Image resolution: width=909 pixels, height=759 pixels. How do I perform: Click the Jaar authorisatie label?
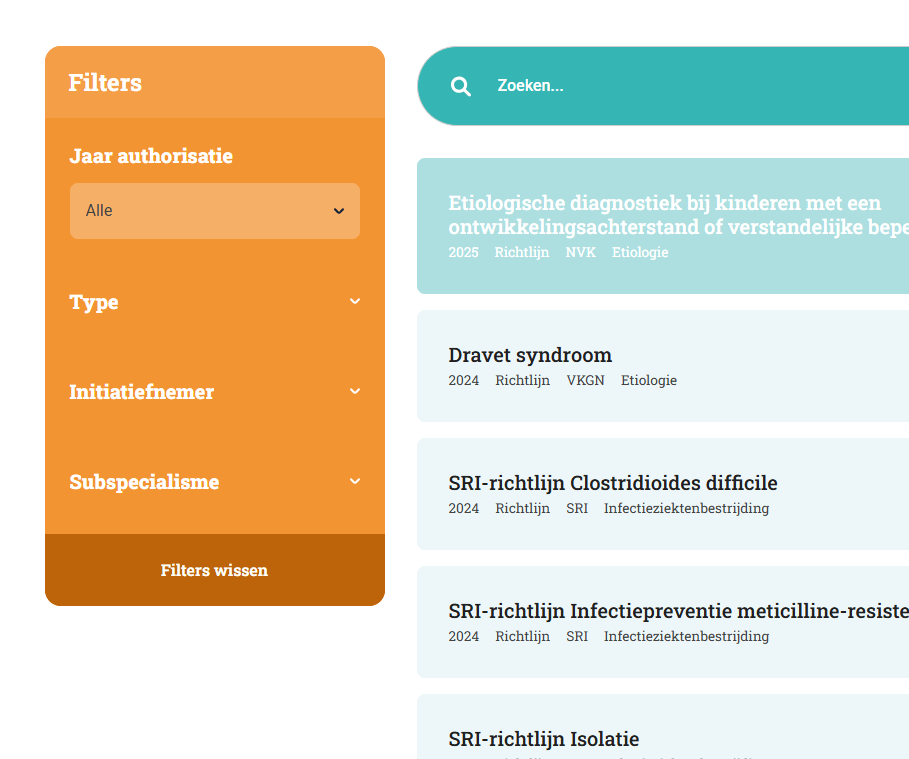pos(151,156)
